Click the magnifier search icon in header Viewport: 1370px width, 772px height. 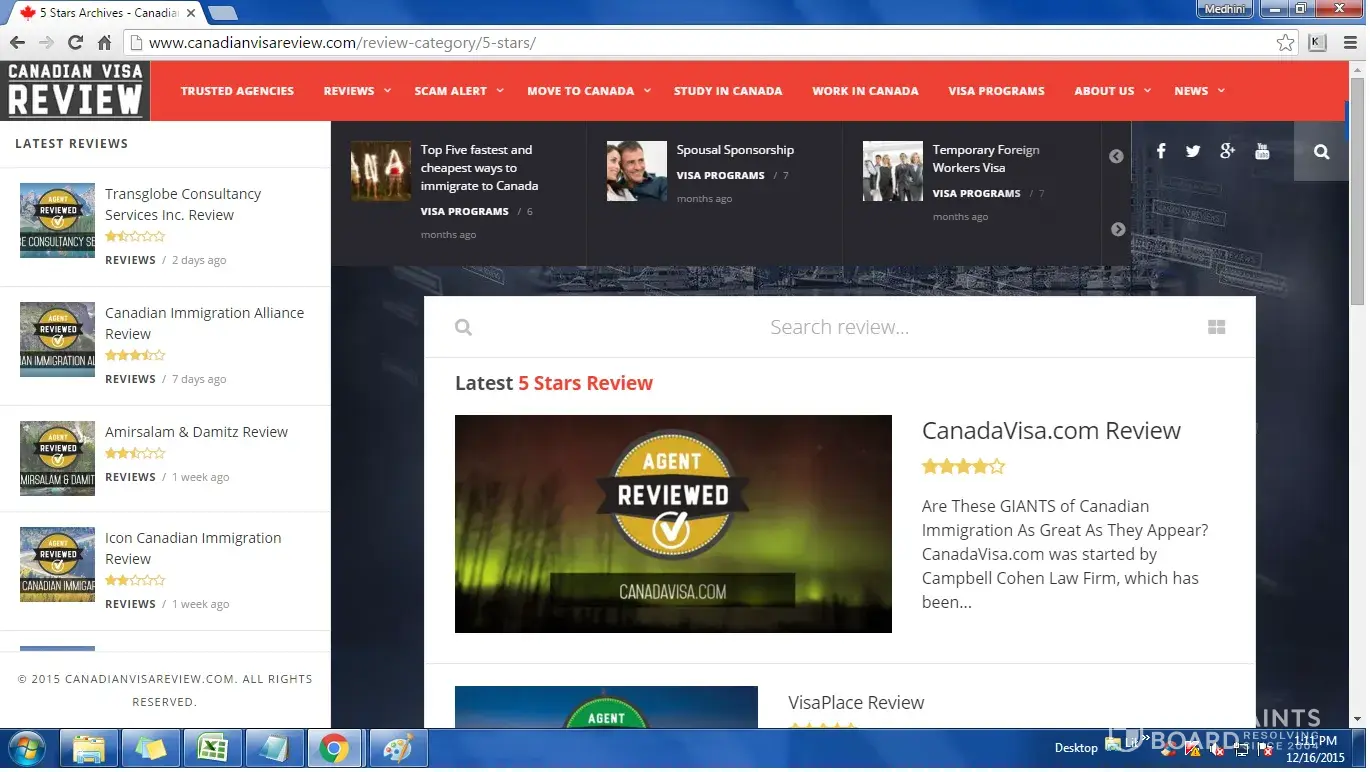[x=1321, y=152]
